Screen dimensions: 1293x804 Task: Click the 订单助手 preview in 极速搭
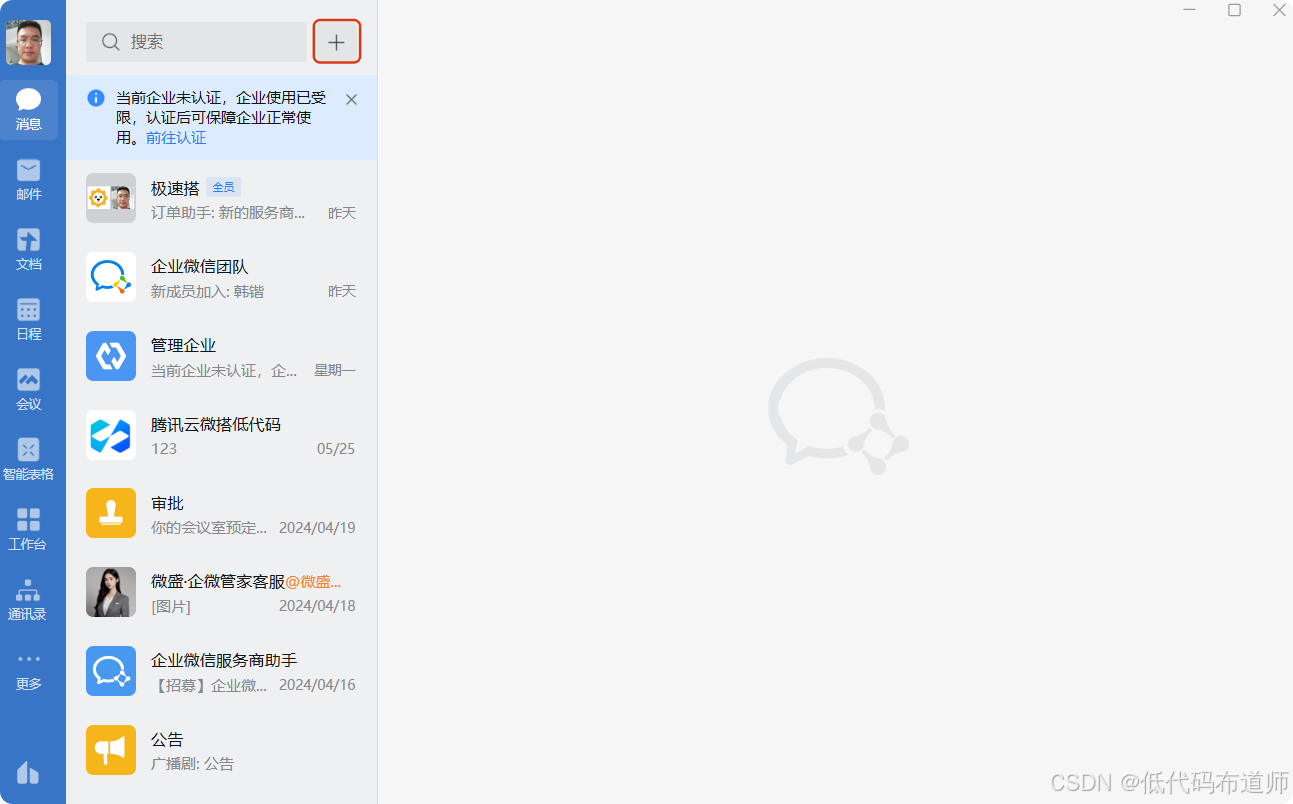pos(228,213)
